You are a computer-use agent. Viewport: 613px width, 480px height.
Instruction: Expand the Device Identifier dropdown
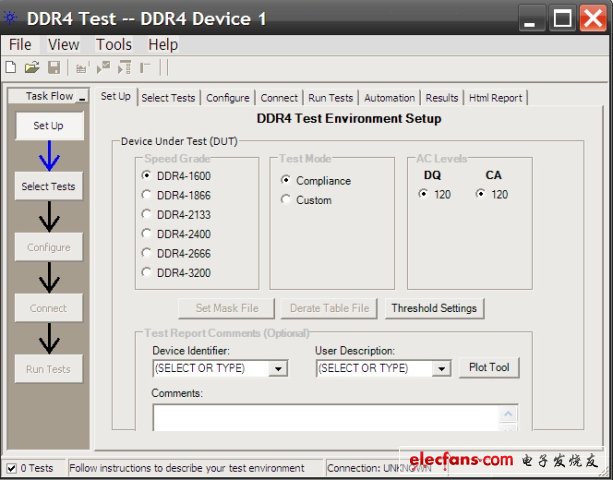(x=278, y=369)
